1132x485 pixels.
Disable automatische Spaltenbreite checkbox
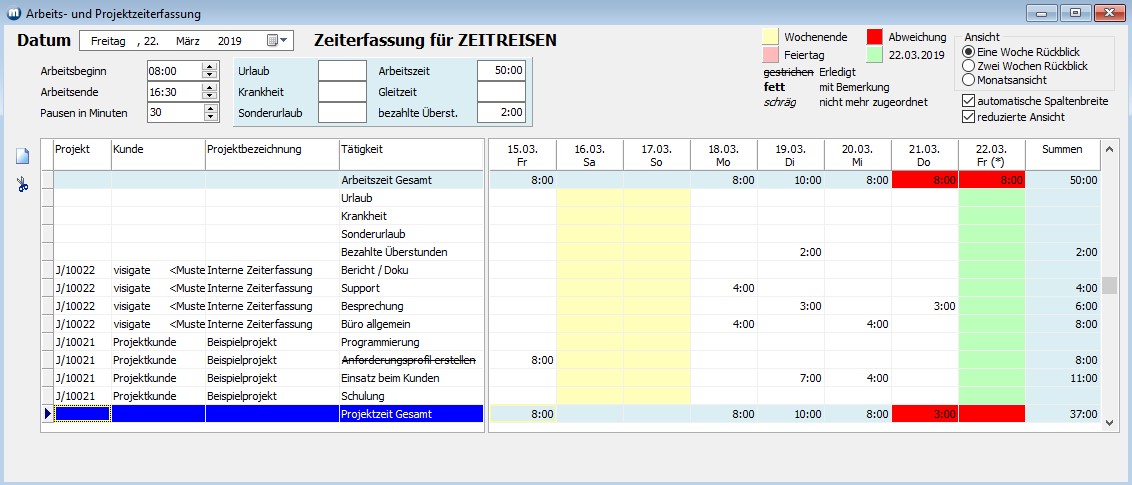click(967, 101)
